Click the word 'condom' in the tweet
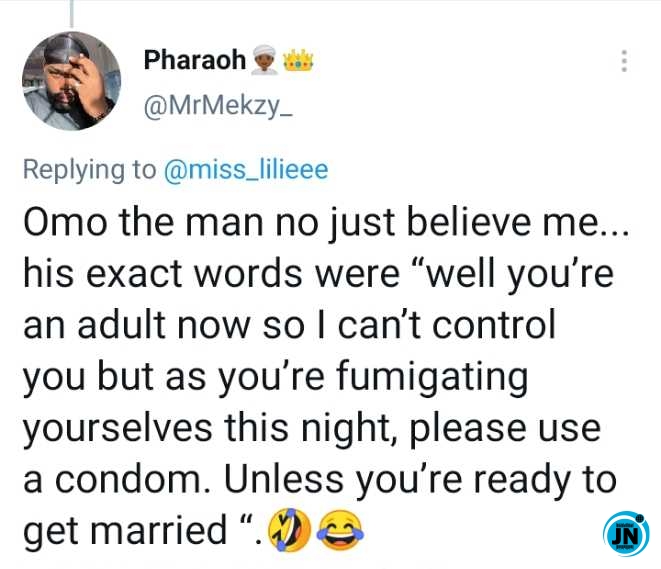Screen dimensions: 661x569 (133, 480)
